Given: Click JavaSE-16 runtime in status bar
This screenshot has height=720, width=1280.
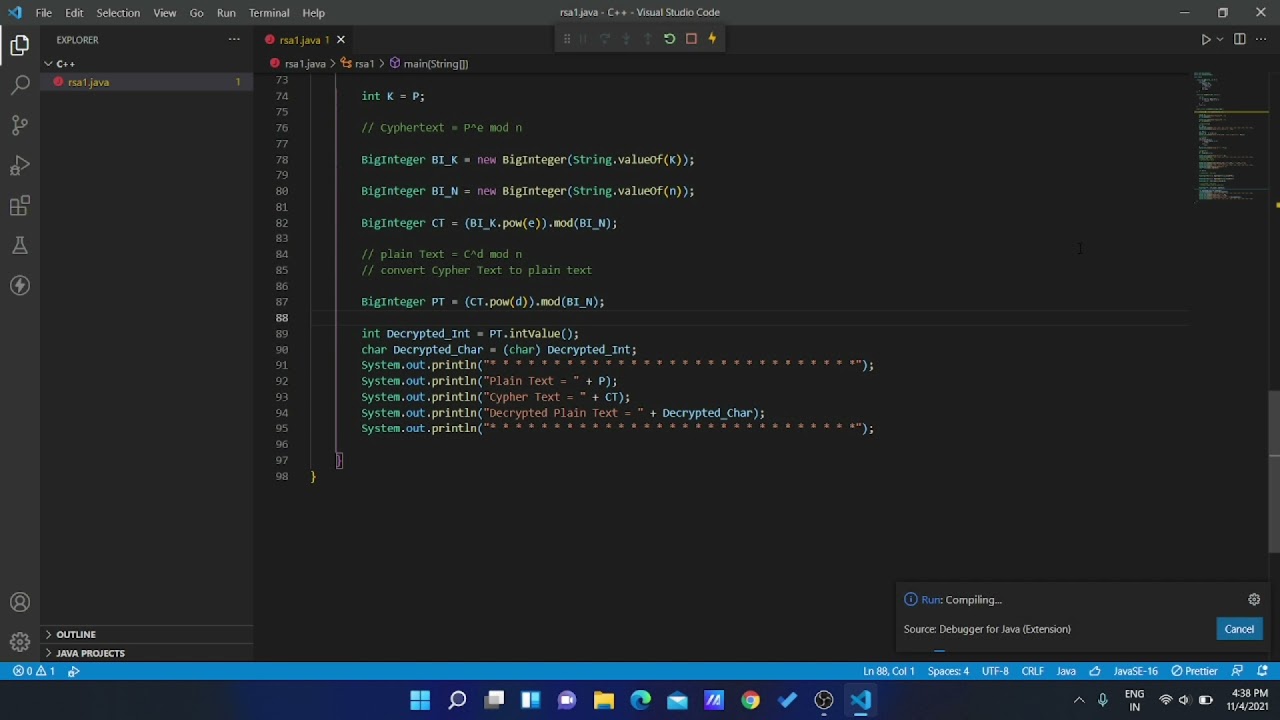Looking at the screenshot, I should (x=1136, y=671).
